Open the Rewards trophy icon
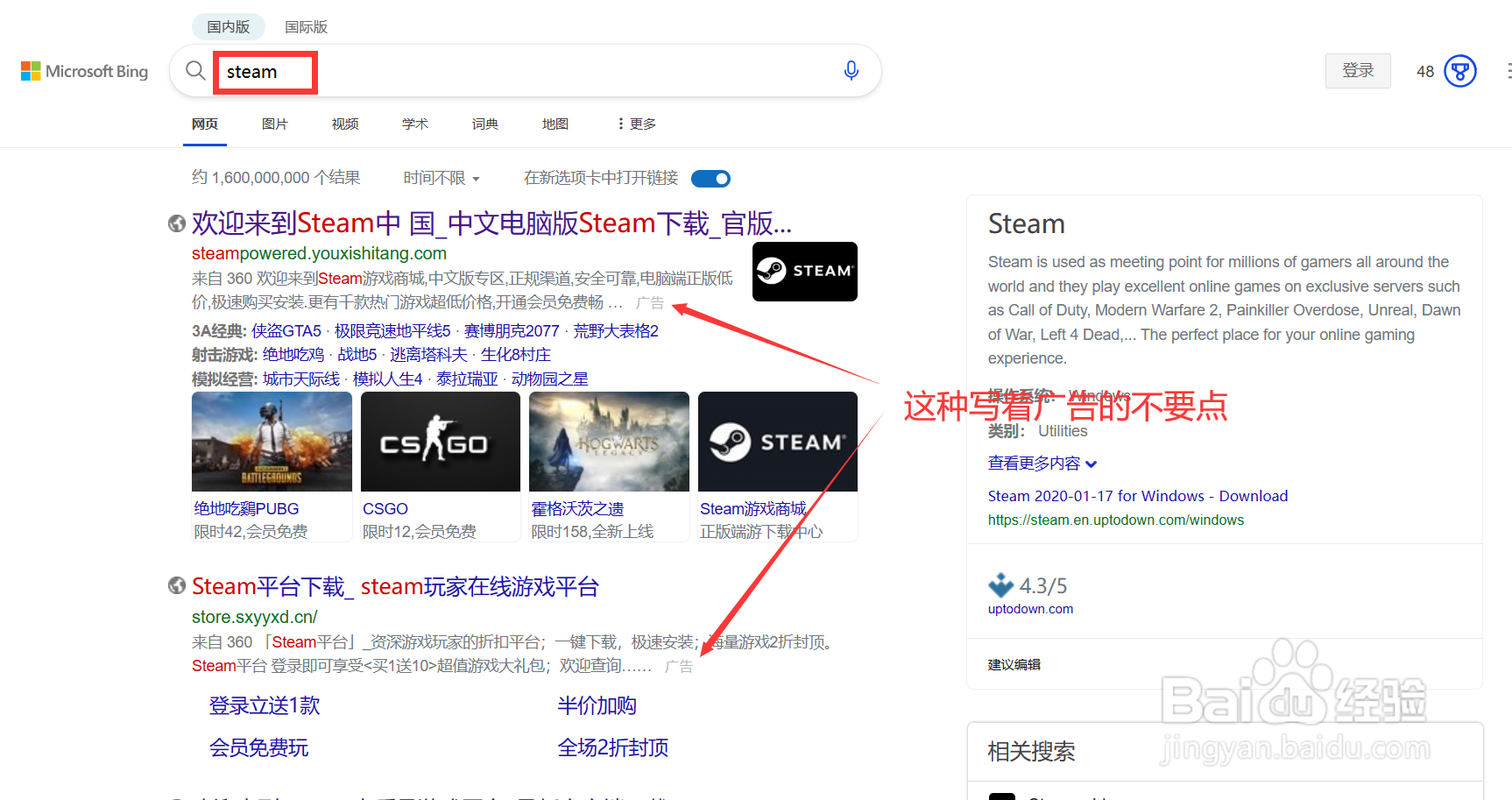 1460,71
